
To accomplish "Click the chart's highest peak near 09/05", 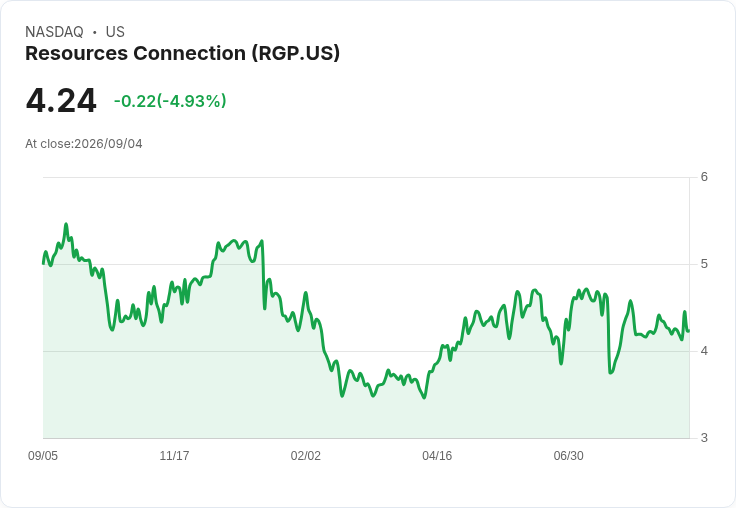I will point(66,224).
